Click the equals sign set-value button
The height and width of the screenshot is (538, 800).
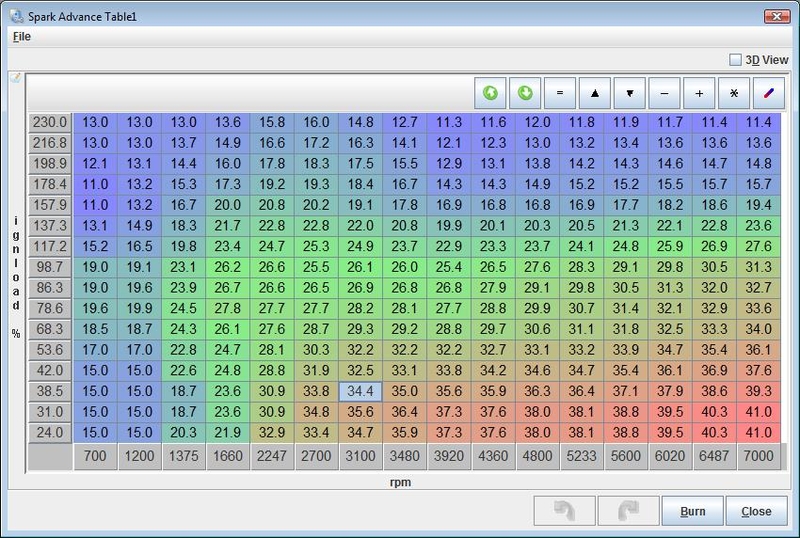[560, 93]
